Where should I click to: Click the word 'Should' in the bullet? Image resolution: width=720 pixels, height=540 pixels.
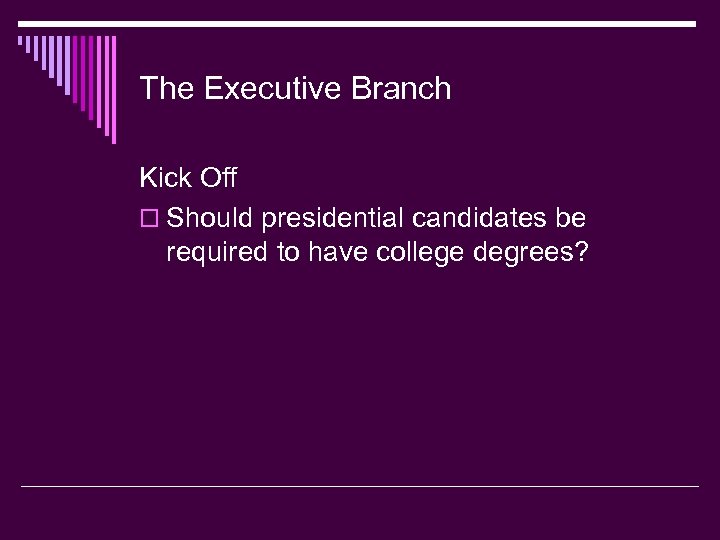pyautogui.click(x=207, y=218)
